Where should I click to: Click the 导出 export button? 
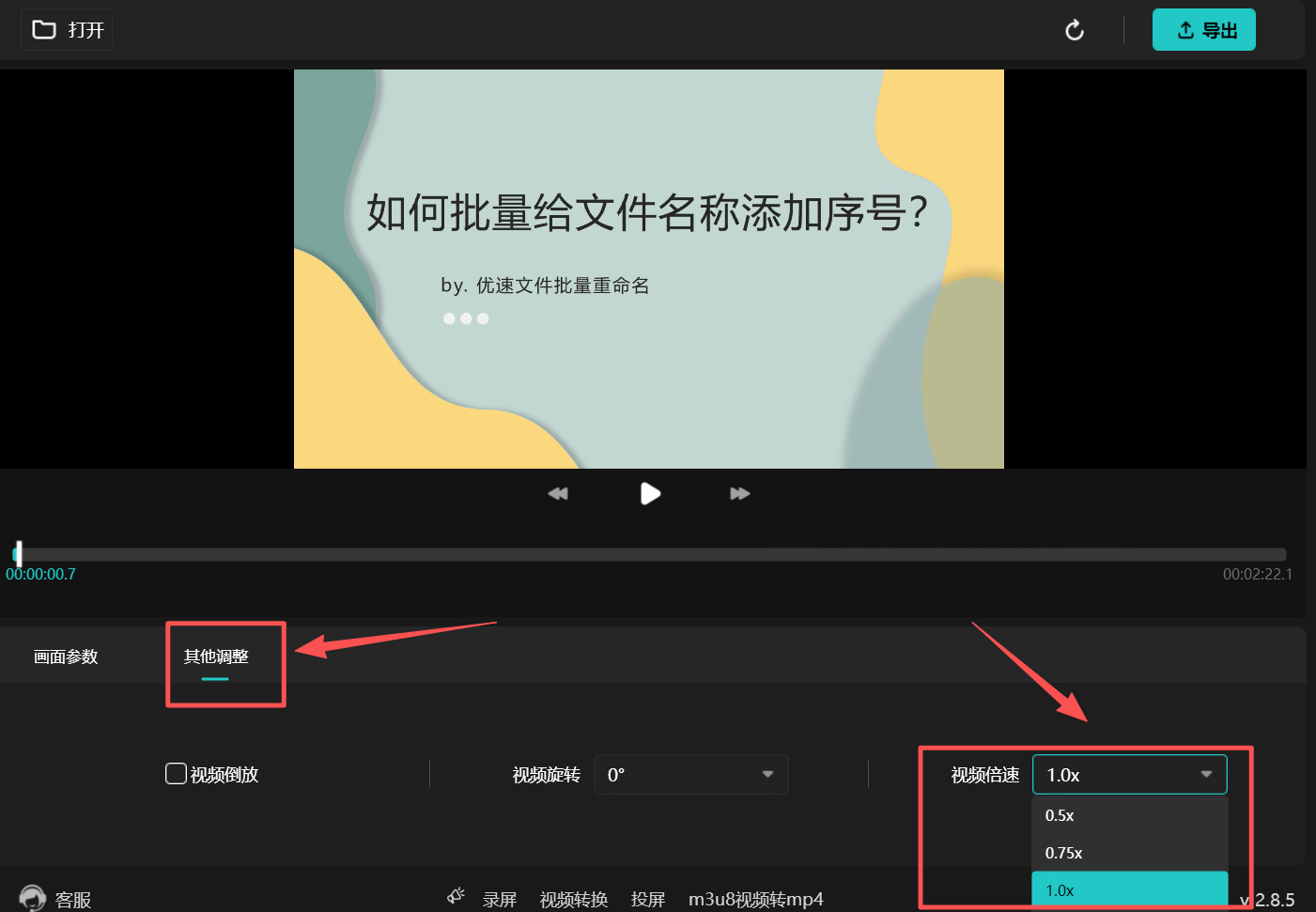click(x=1204, y=29)
